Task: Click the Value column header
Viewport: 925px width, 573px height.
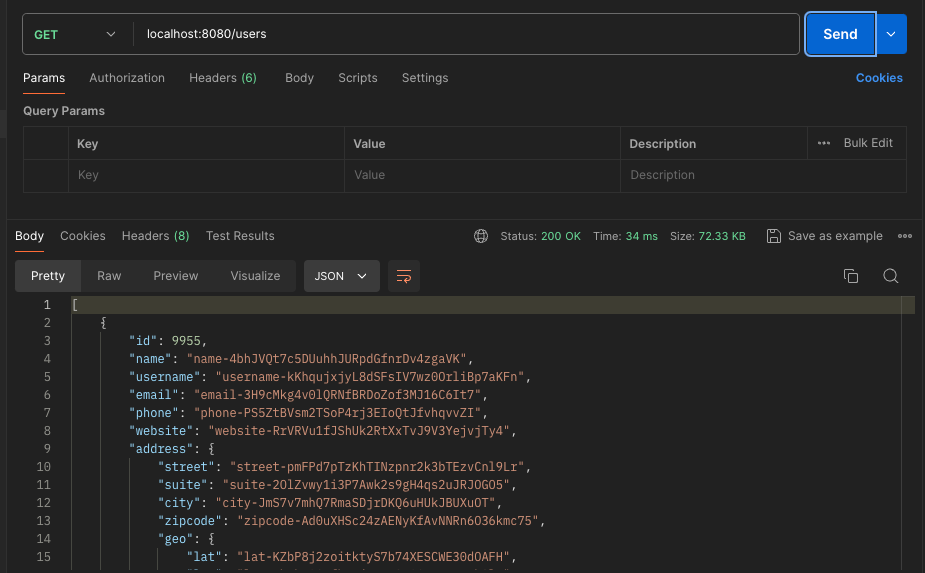Action: [x=369, y=143]
